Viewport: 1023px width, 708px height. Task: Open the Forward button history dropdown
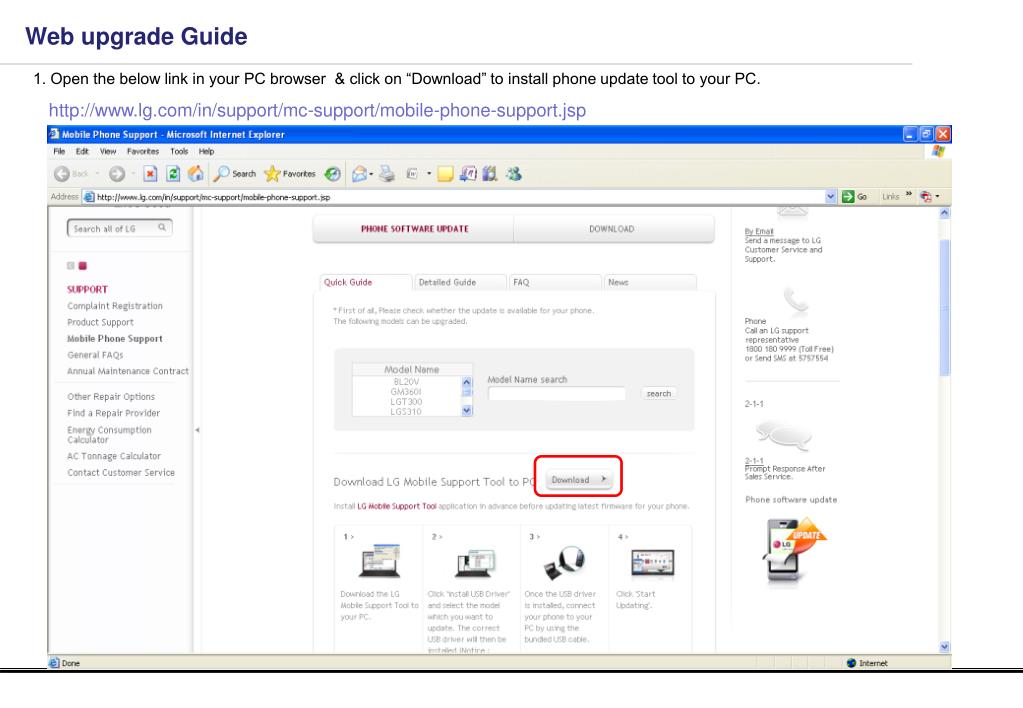pos(133,174)
